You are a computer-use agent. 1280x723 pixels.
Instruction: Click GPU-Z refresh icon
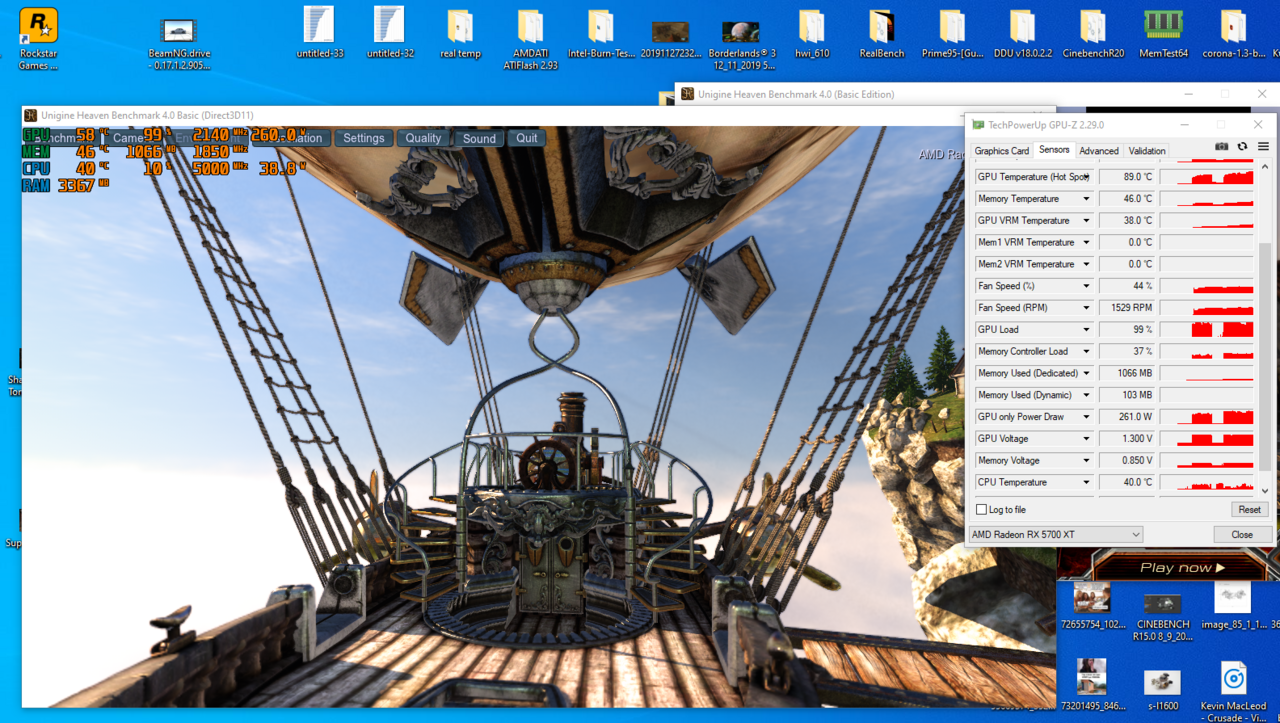coord(1242,146)
